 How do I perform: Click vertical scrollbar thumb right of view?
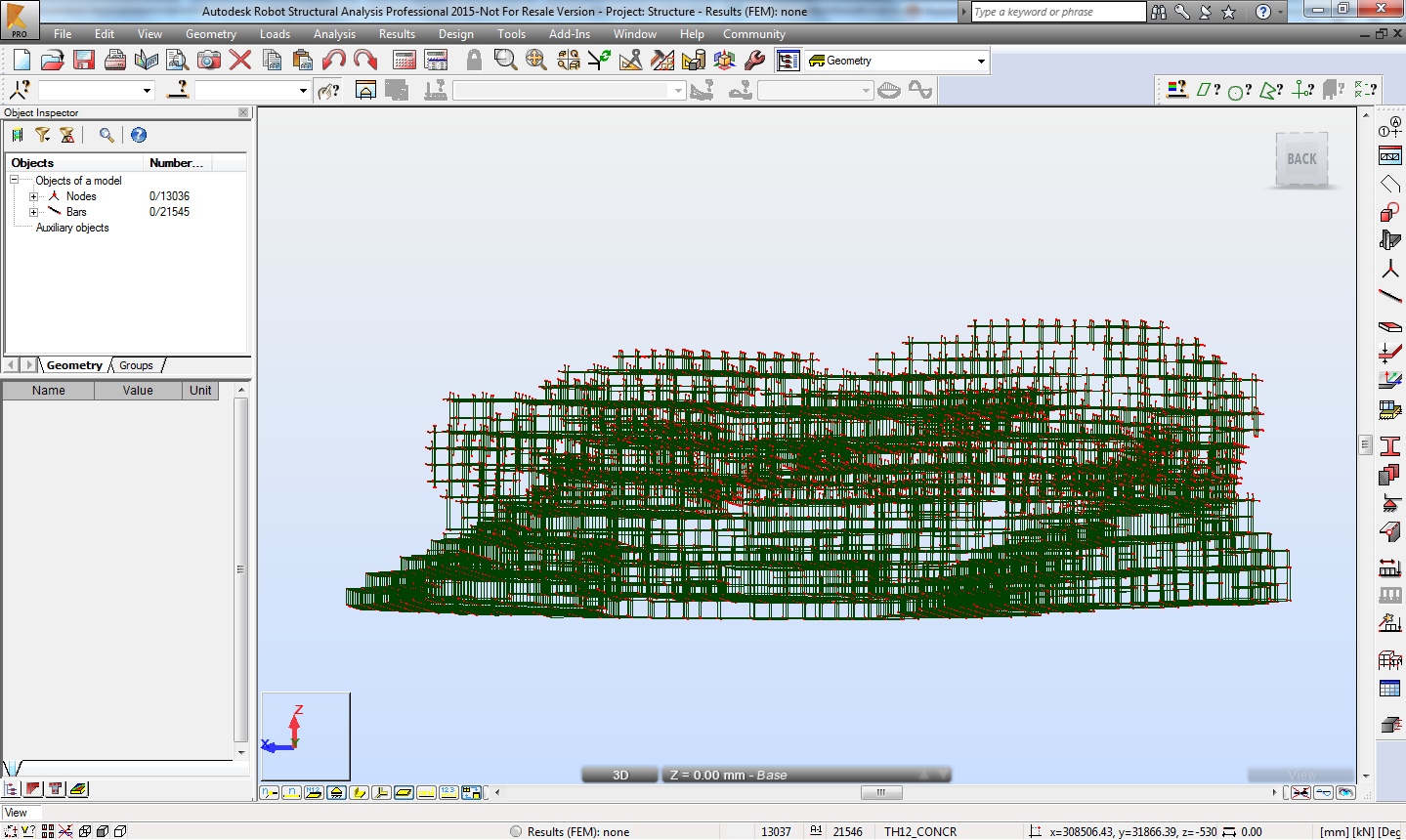(1365, 445)
